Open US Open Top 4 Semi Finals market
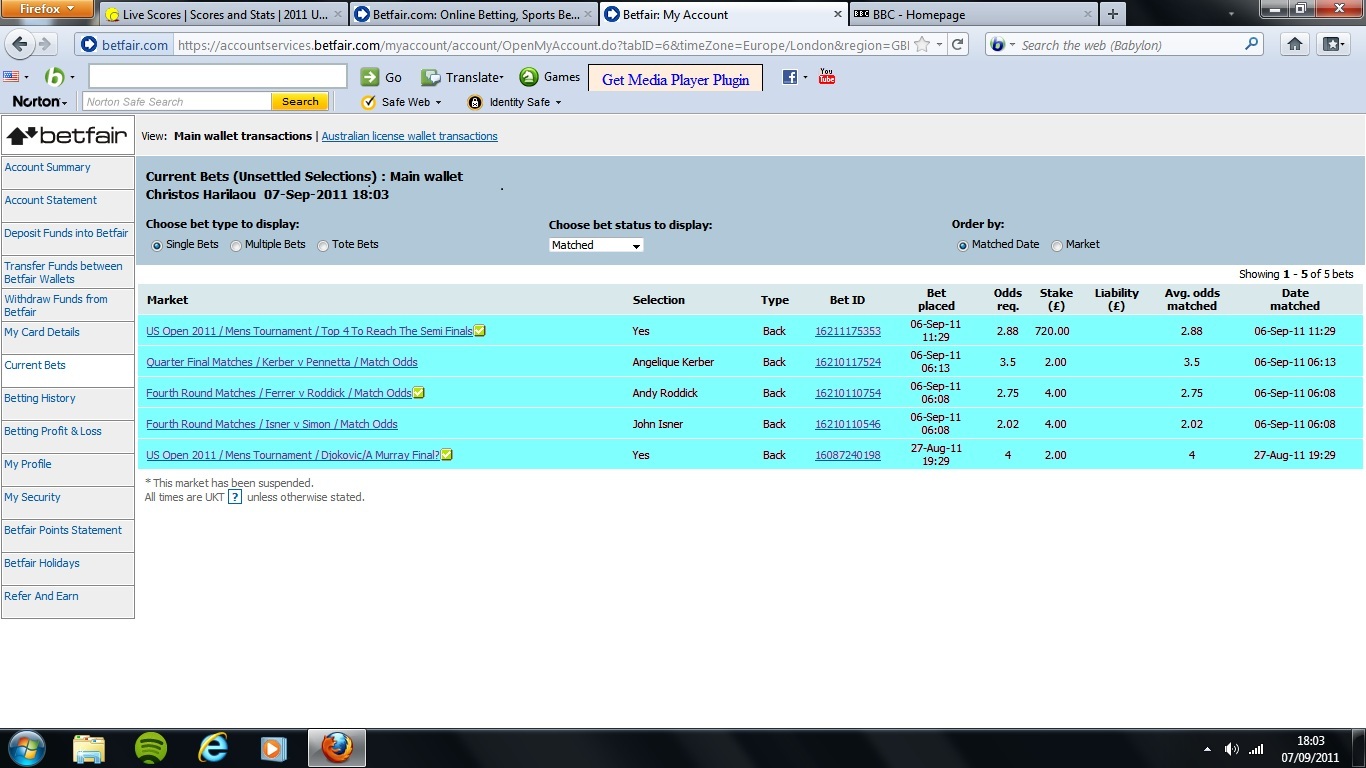Screen dimensions: 1366x768 [x=309, y=331]
